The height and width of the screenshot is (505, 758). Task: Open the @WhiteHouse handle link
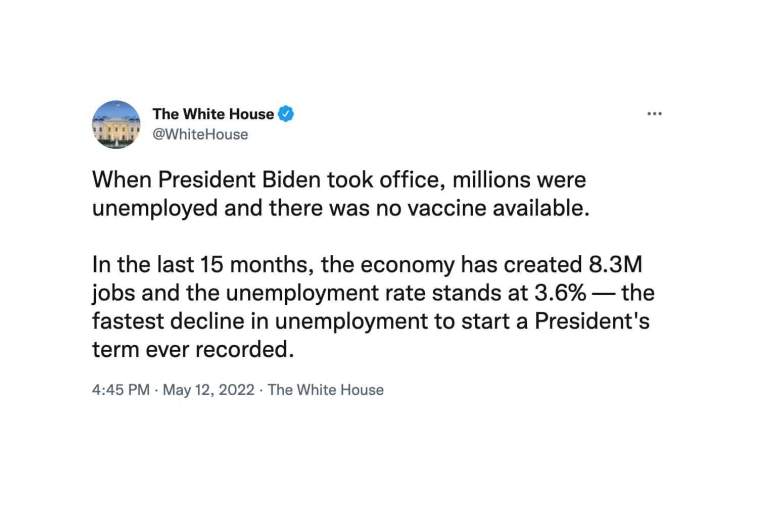(200, 134)
